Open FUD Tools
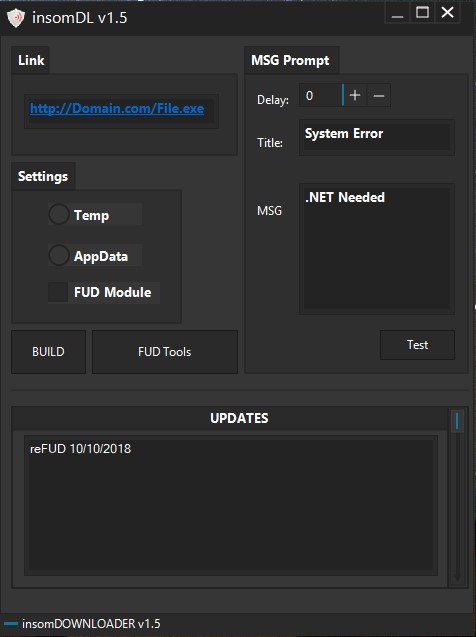The image size is (476, 637). pyautogui.click(x=164, y=352)
